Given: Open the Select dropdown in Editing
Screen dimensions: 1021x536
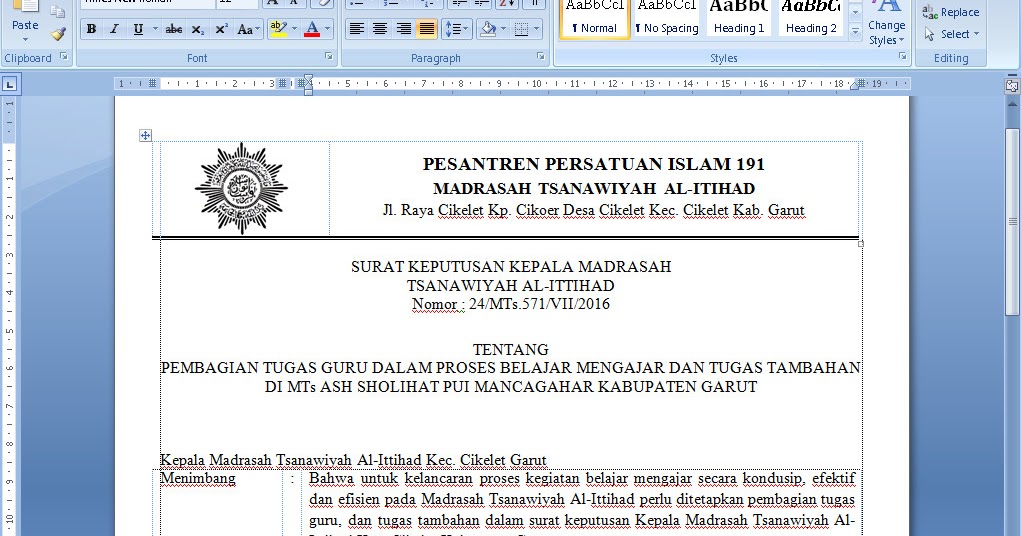Looking at the screenshot, I should point(951,34).
